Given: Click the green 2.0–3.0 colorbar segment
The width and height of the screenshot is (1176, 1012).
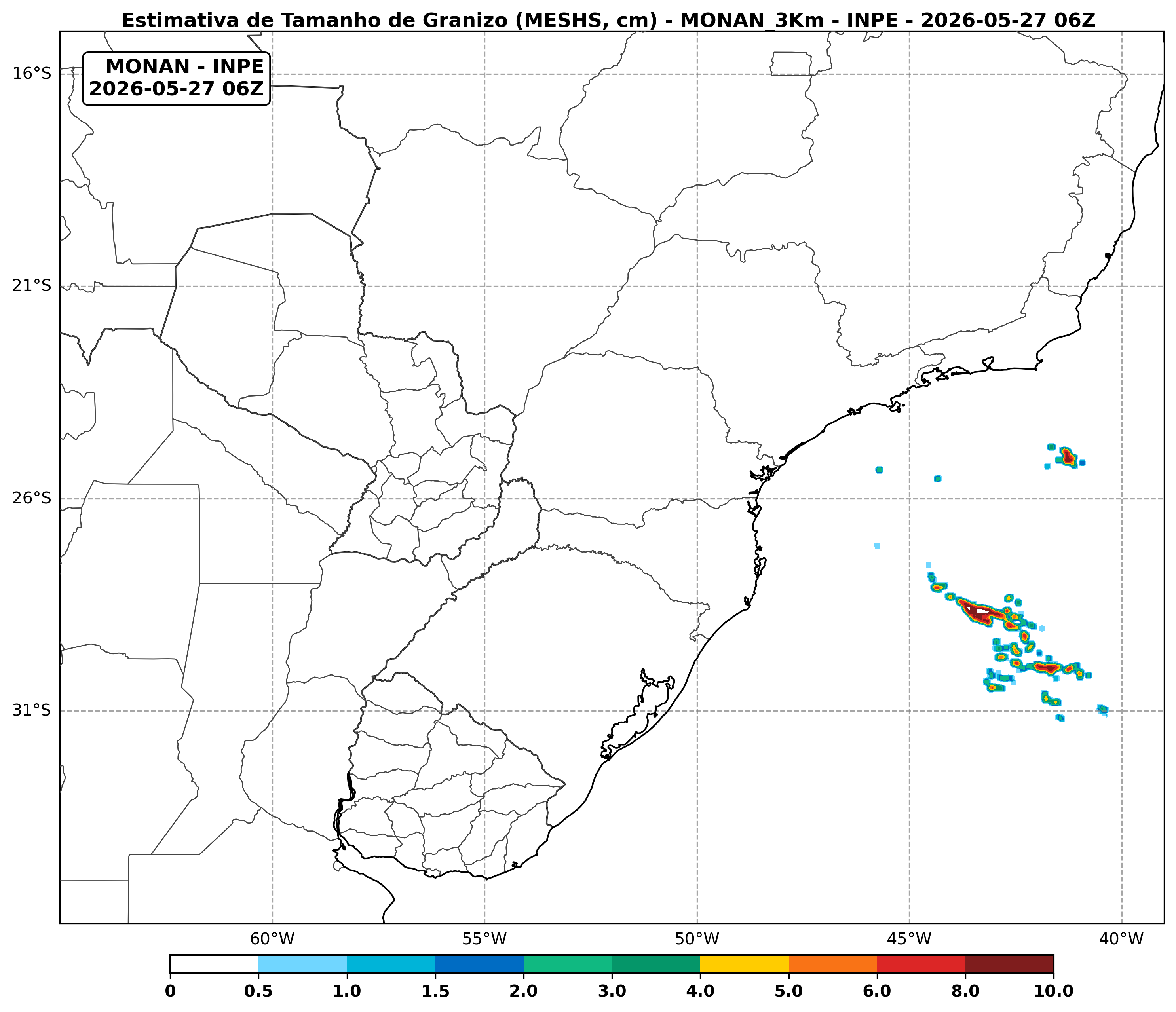Looking at the screenshot, I should (568, 964).
